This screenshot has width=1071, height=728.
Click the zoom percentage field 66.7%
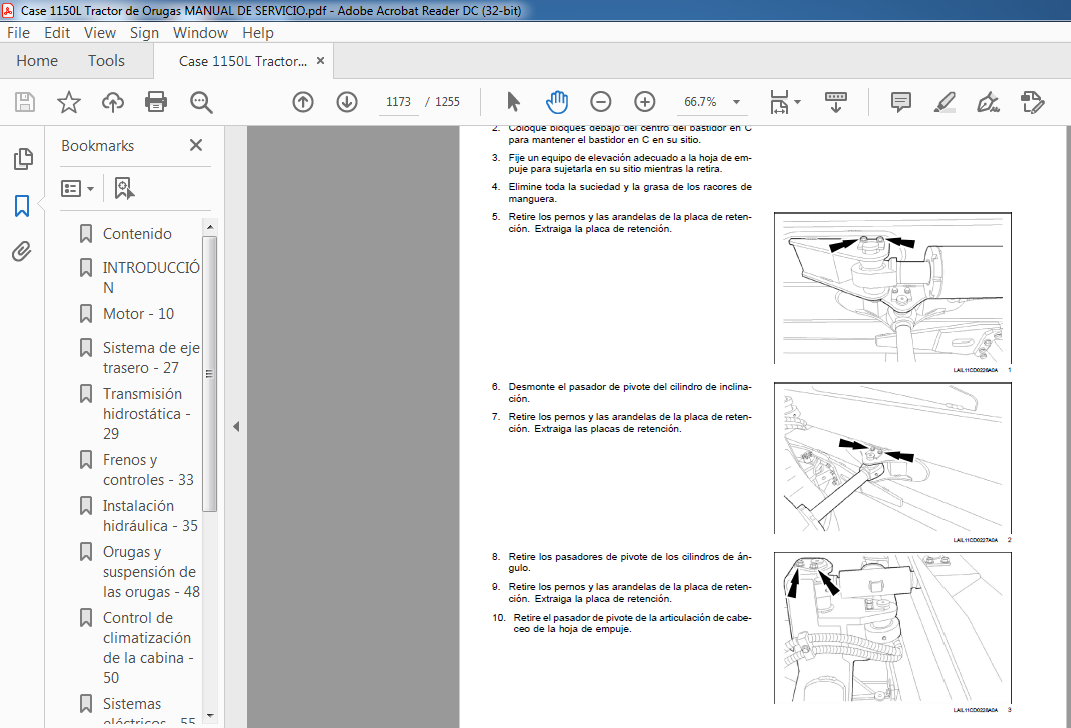[x=700, y=102]
